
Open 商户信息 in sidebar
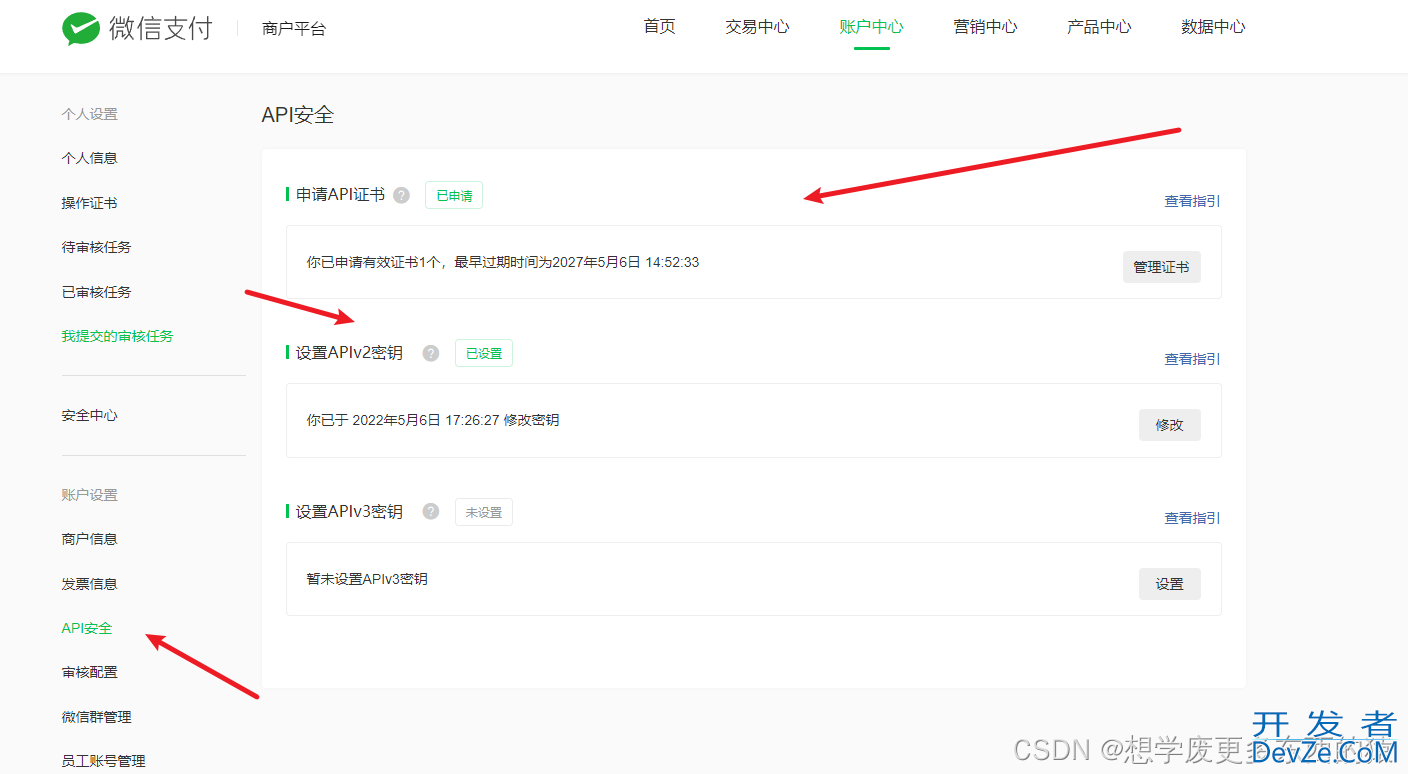coord(90,539)
